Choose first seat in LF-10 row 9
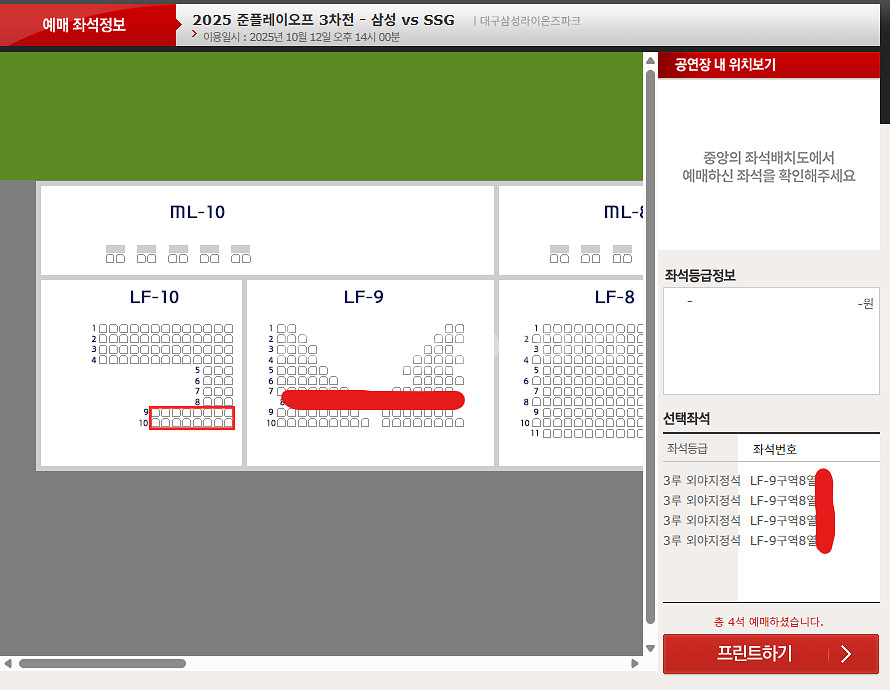The image size is (890, 690). [155, 412]
